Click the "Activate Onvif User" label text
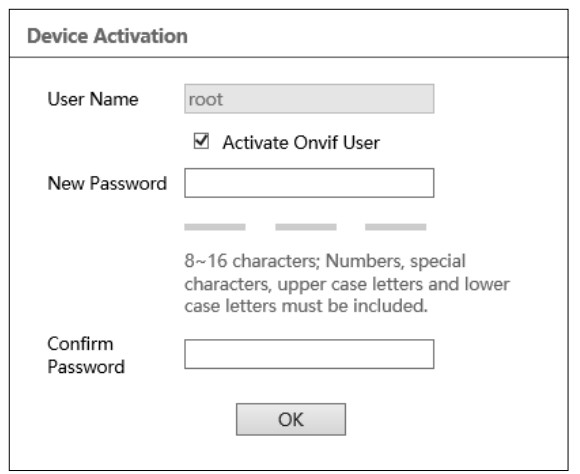Screen dimensions: 580x474 coord(301,142)
